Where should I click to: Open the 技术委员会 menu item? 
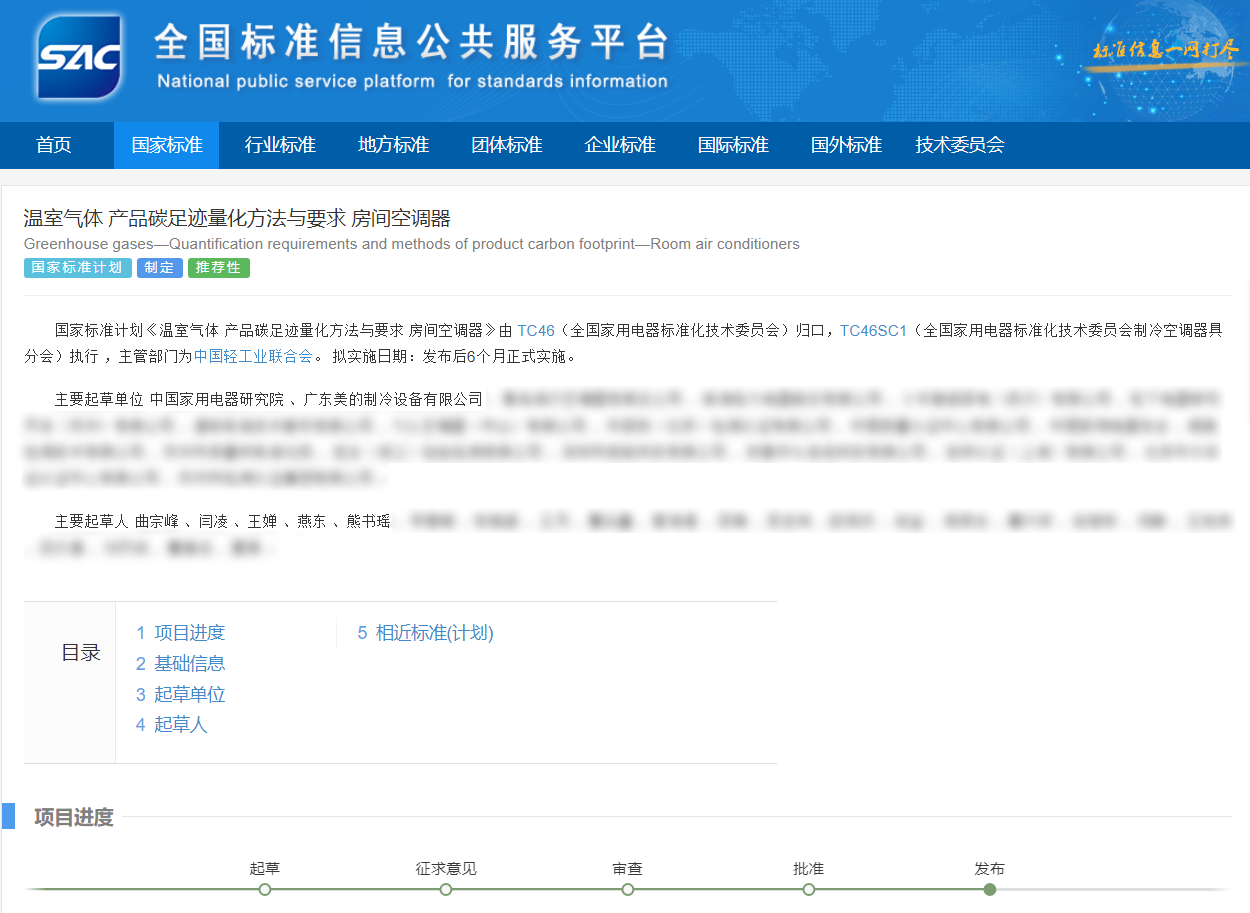pyautogui.click(x=959, y=145)
